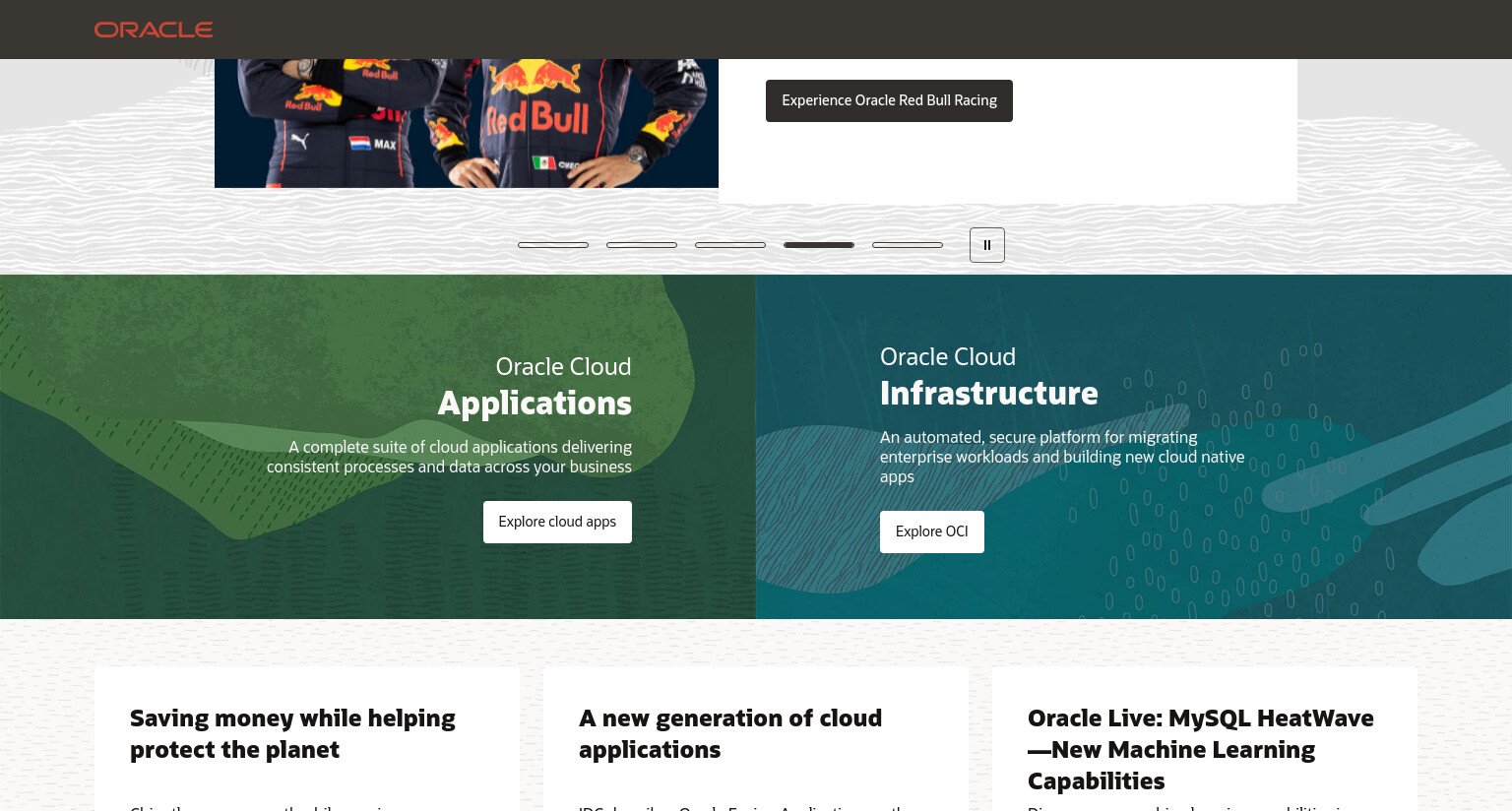Click the Explore OCI button

click(932, 531)
